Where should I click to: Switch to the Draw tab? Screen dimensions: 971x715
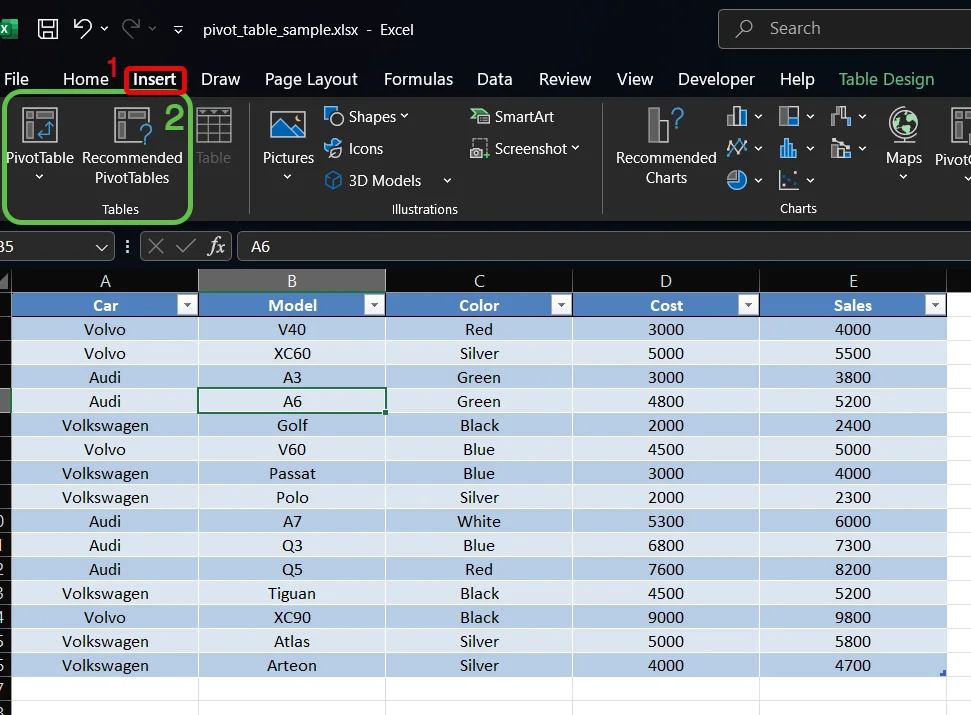[220, 79]
